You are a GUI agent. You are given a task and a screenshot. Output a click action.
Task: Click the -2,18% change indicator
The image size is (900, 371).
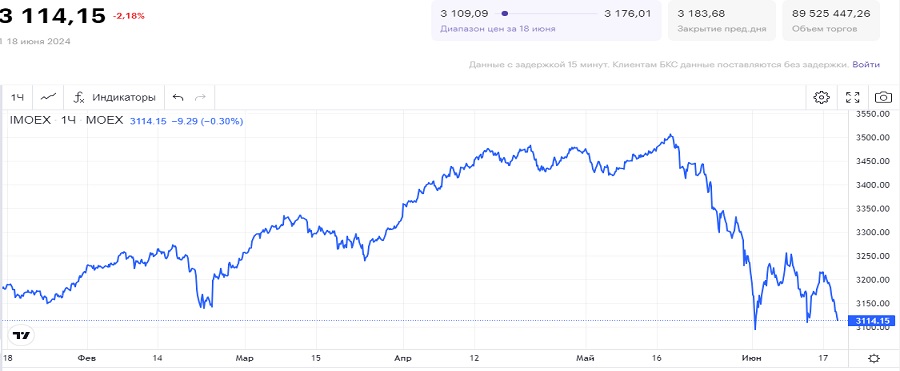(129, 16)
